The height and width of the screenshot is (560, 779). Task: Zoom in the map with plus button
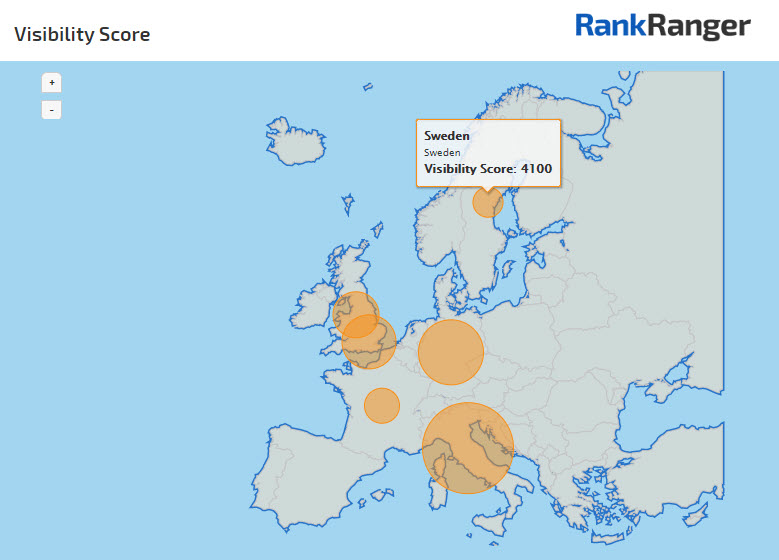pos(52,82)
